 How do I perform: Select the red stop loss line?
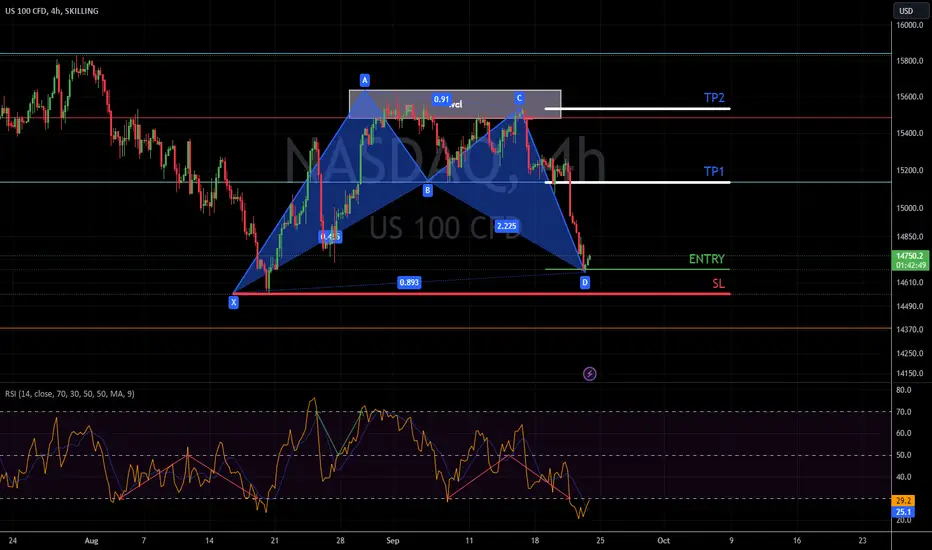tap(481, 294)
